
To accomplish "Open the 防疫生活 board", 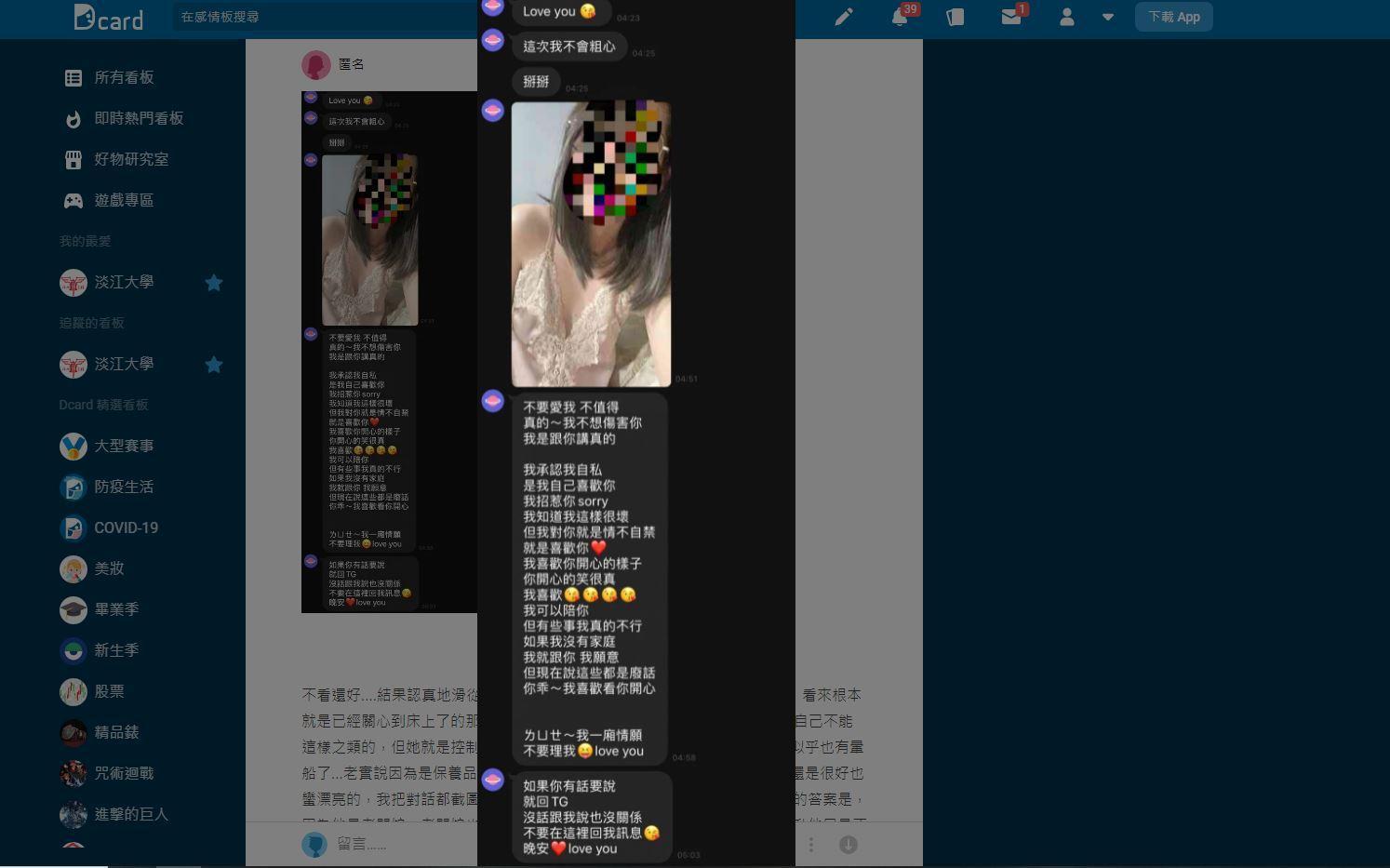I will (x=123, y=487).
